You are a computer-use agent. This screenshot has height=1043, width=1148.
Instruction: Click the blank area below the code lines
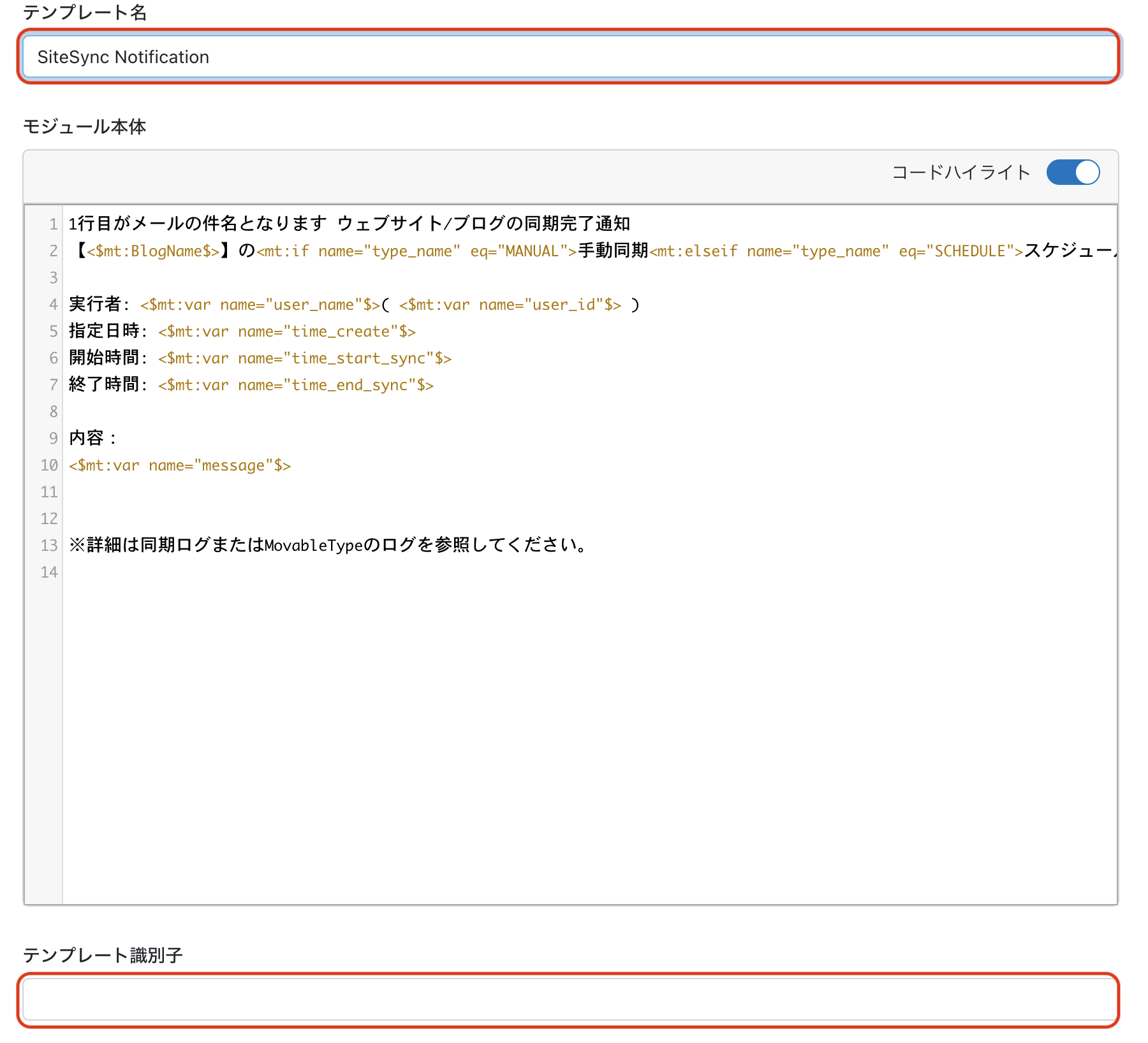(x=590, y=740)
